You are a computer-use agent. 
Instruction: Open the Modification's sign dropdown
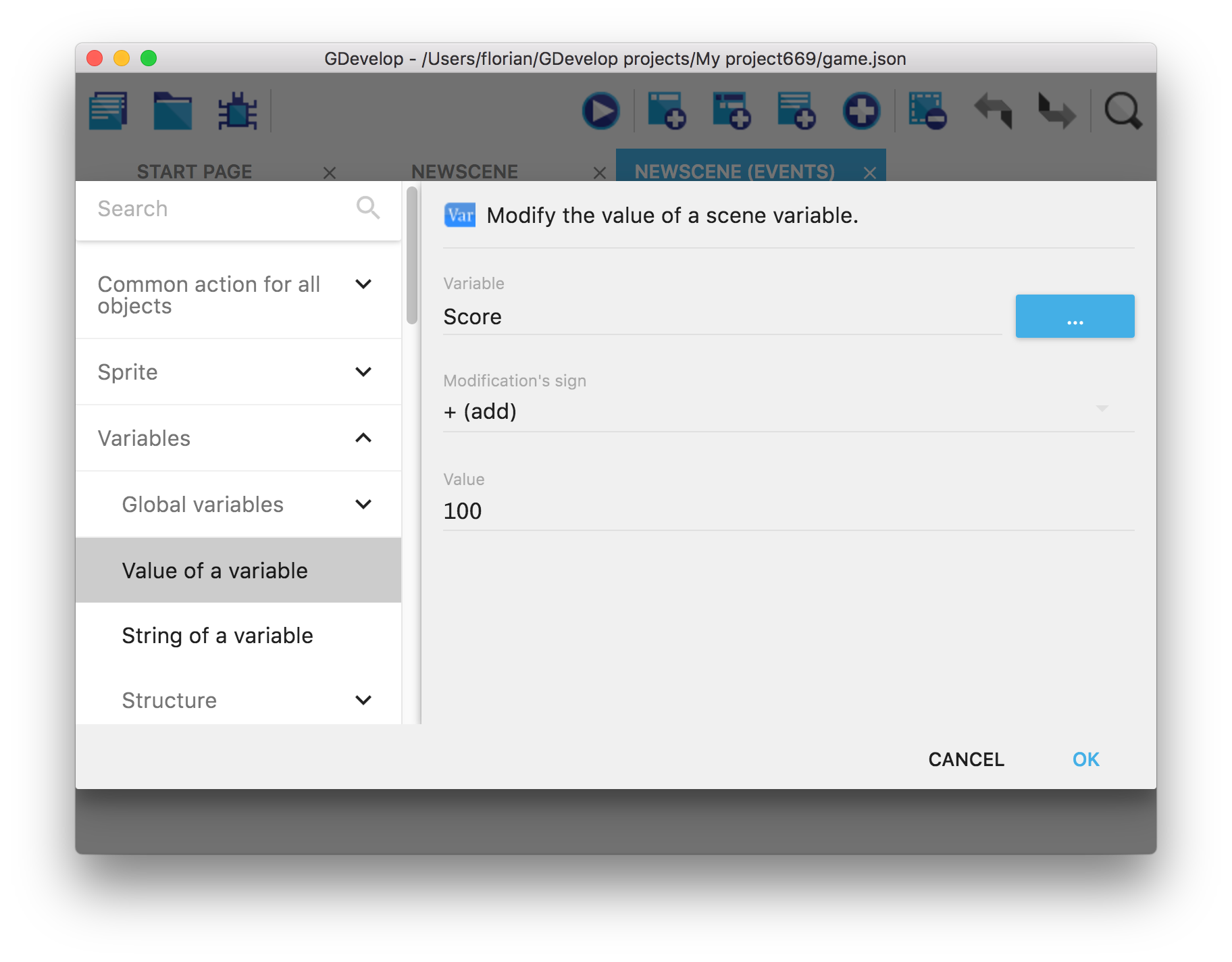point(788,411)
